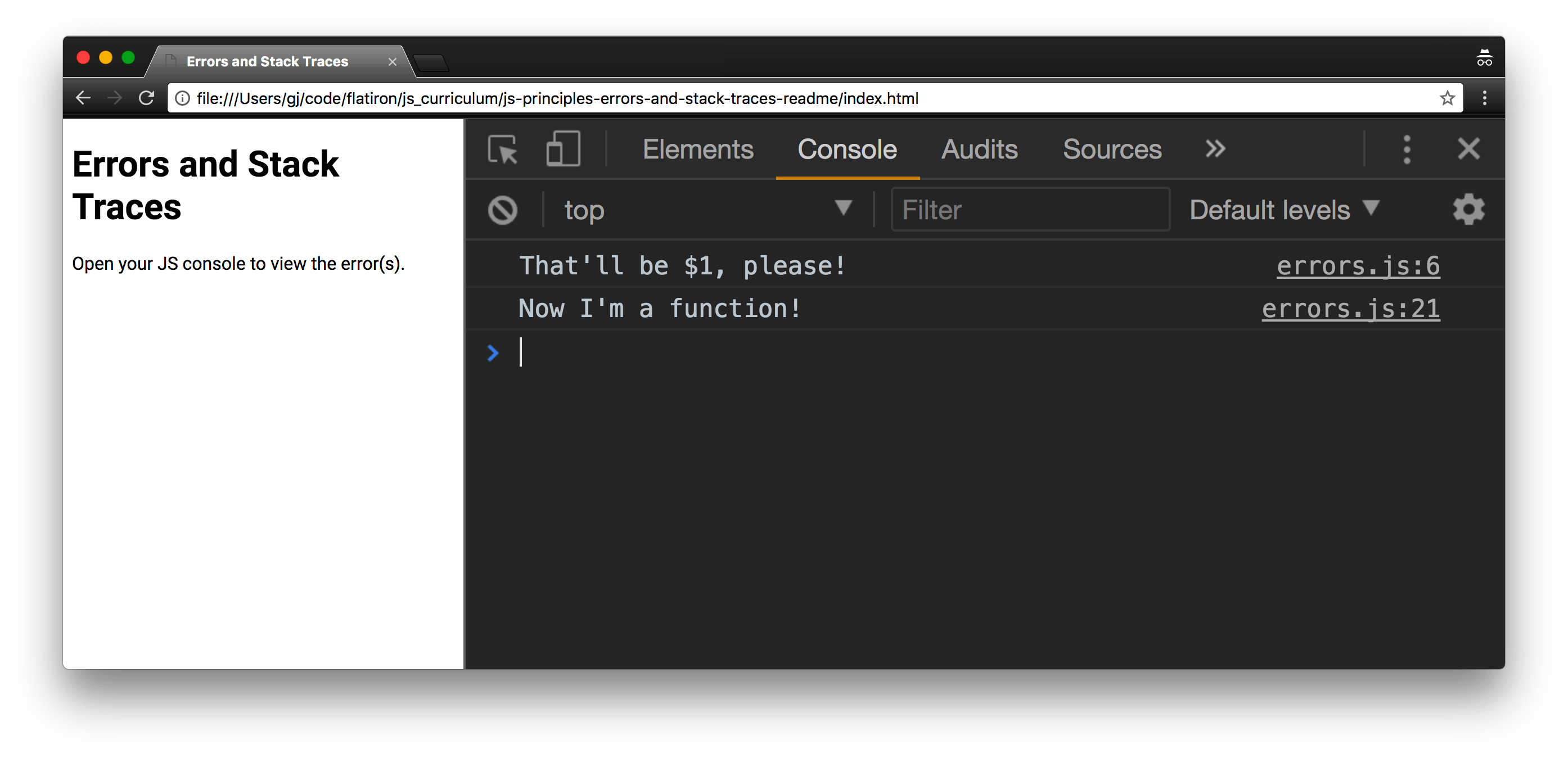Reload the page
The image size is (1568, 759).
[146, 97]
